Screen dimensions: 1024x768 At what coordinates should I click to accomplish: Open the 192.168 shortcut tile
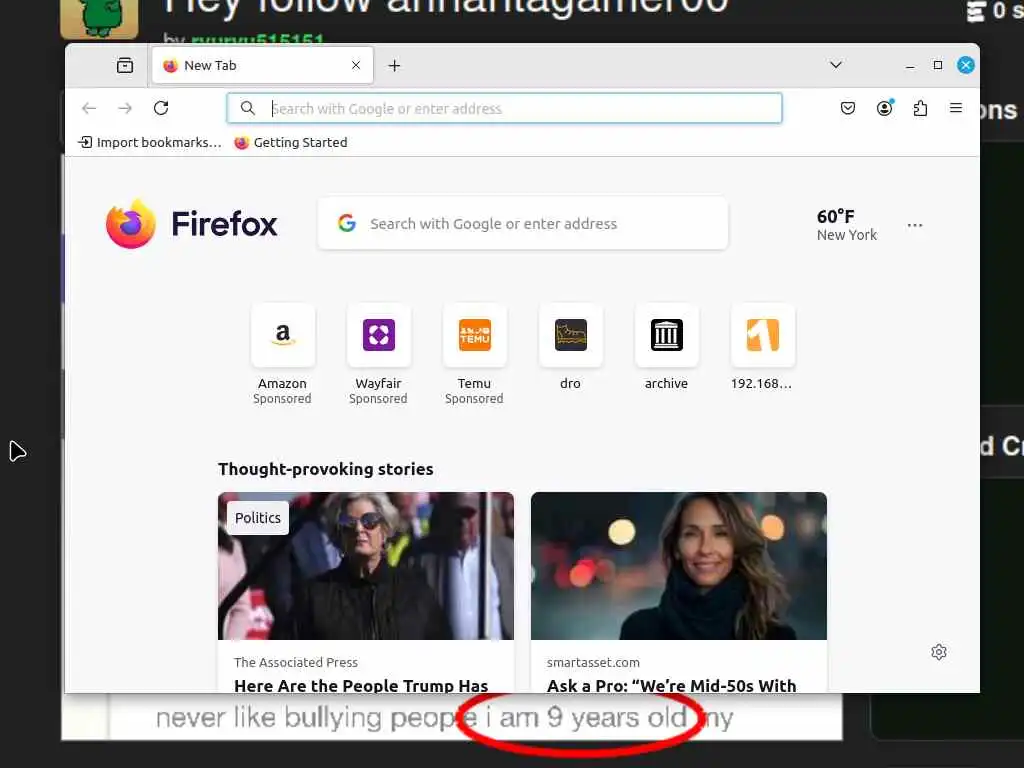(x=762, y=347)
